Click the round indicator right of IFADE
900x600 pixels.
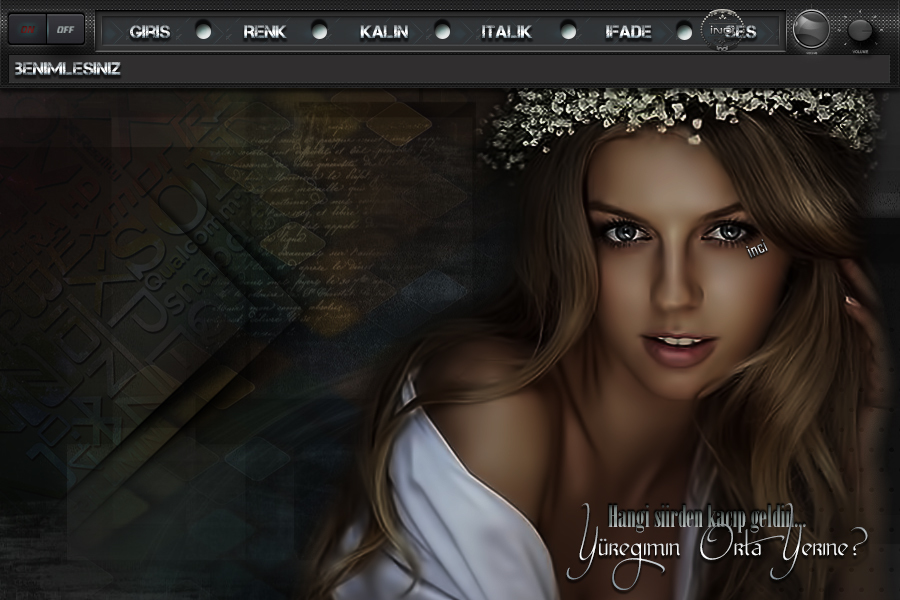684,32
